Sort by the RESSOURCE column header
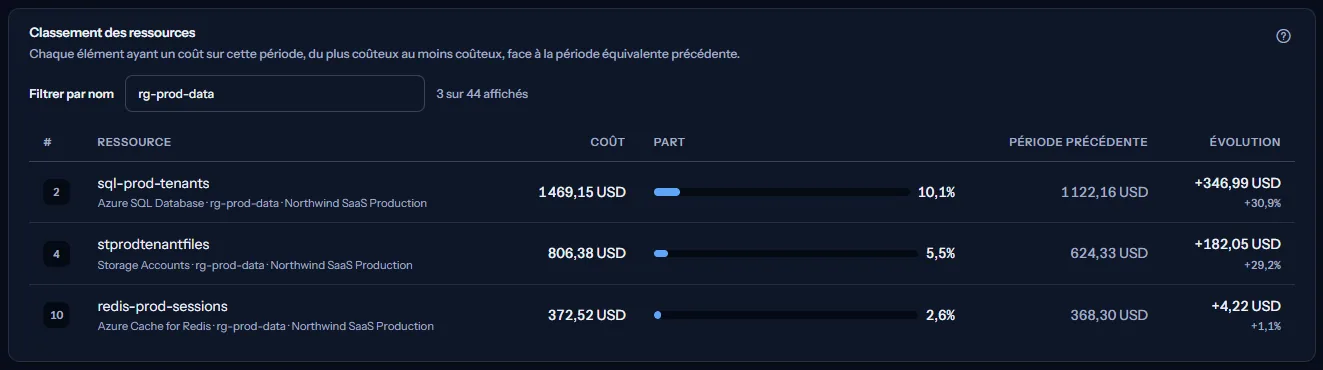 pos(134,142)
